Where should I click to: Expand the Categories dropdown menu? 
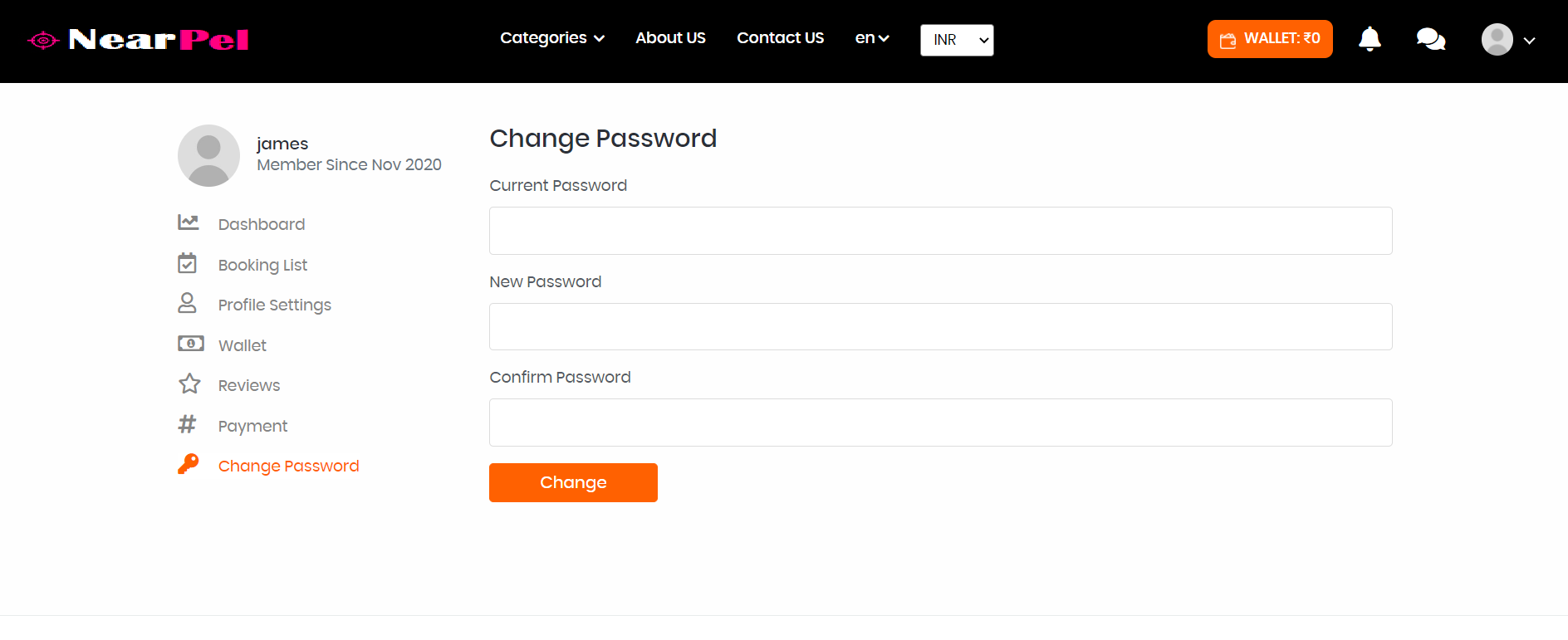pyautogui.click(x=551, y=38)
